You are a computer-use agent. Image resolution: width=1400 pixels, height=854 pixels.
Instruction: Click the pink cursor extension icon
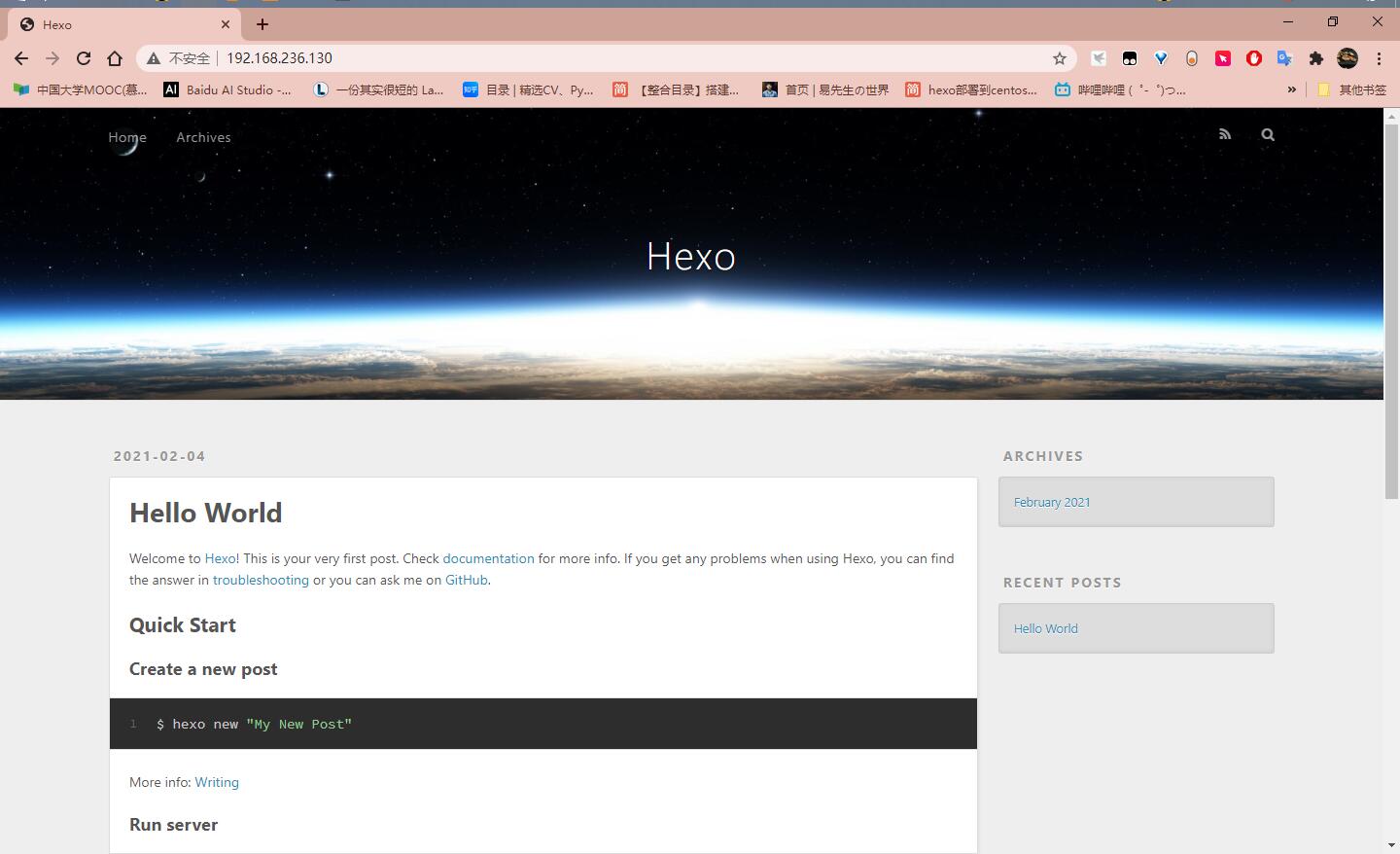click(x=1223, y=58)
